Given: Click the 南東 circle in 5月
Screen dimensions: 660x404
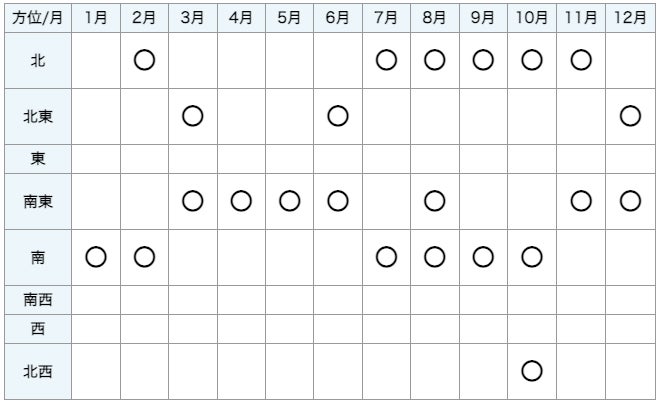Looking at the screenshot, I should click(x=290, y=201).
